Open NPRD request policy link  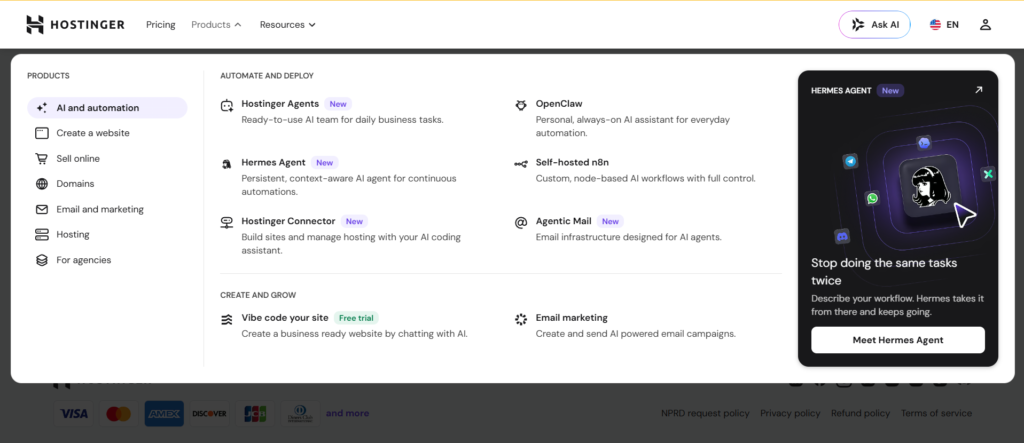705,413
